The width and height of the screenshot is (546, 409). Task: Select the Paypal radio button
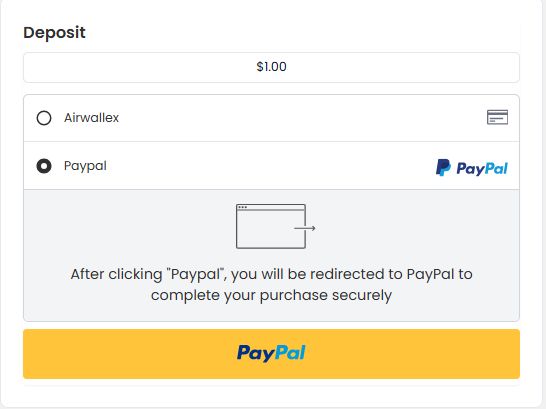coord(44,166)
